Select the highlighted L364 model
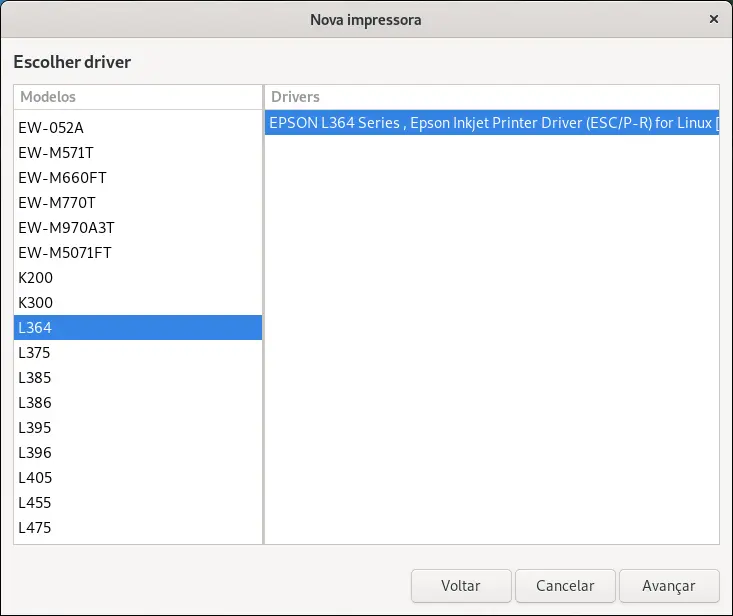The width and height of the screenshot is (733, 616). click(138, 328)
